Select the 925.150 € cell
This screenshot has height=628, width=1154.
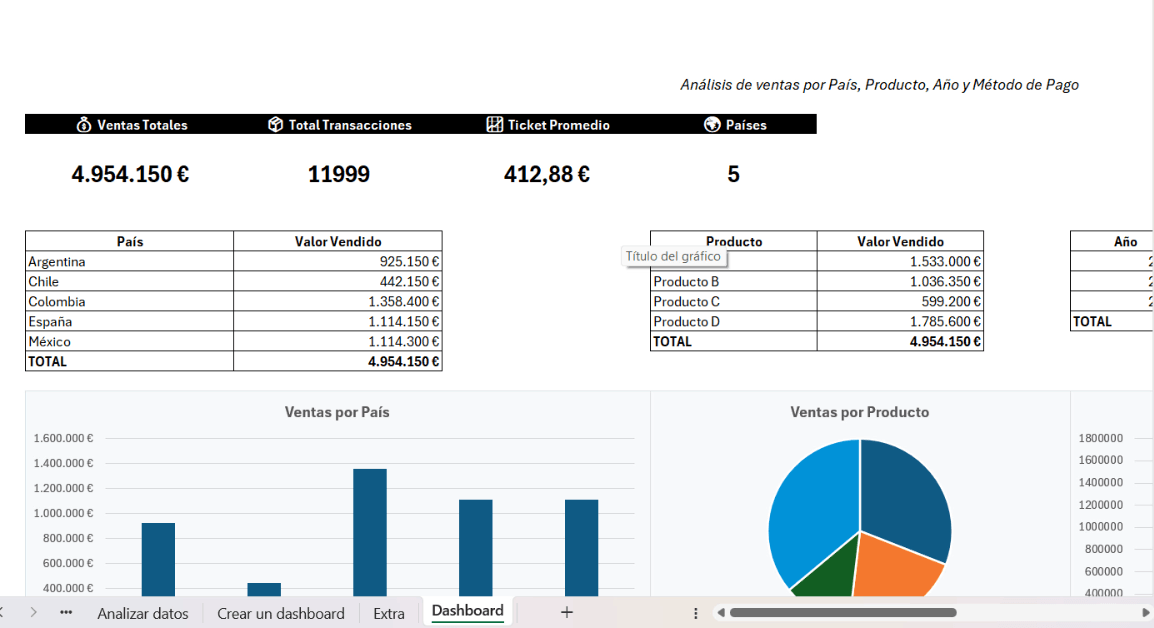[338, 261]
